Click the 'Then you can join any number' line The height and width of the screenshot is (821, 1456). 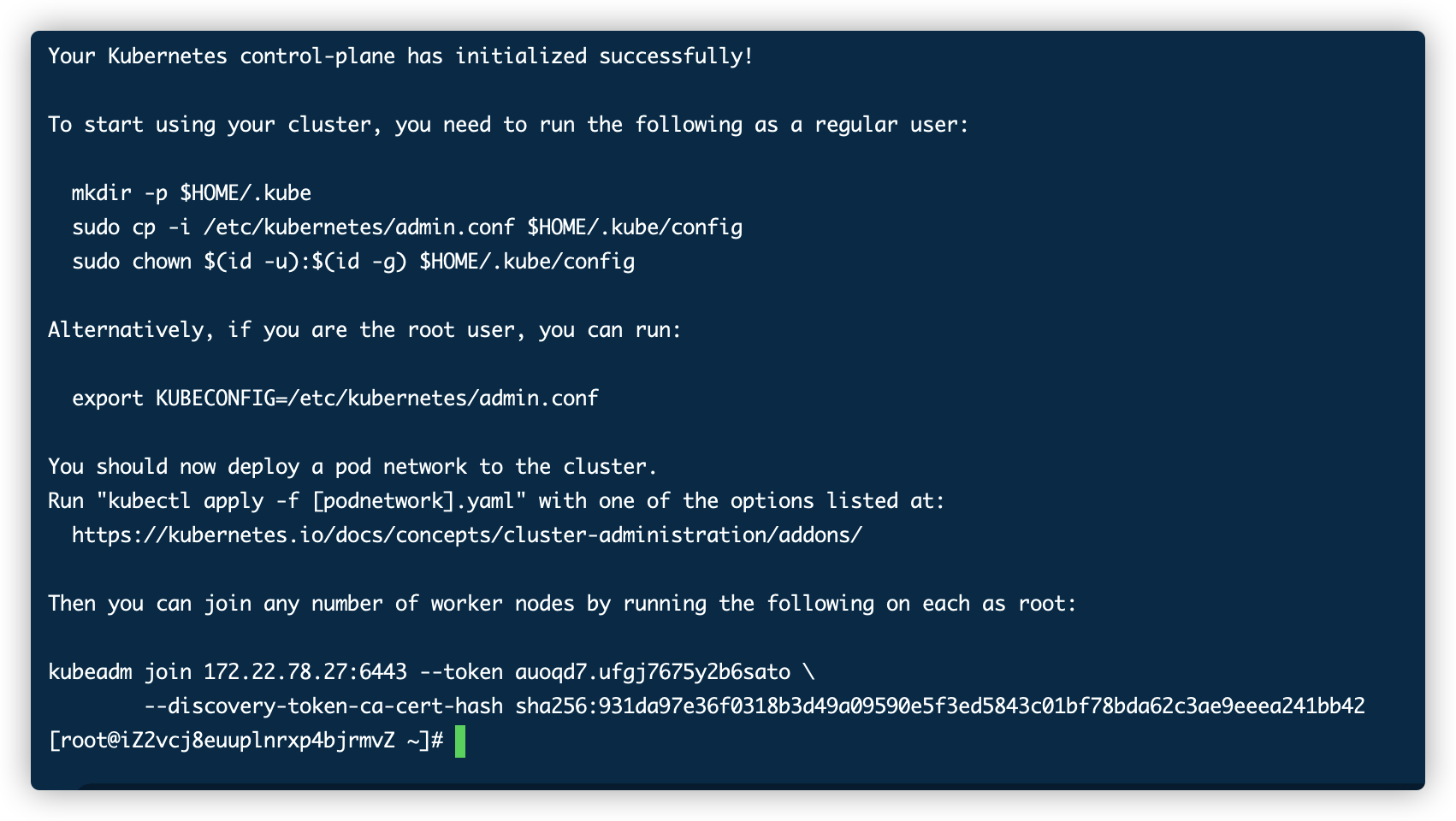click(562, 604)
